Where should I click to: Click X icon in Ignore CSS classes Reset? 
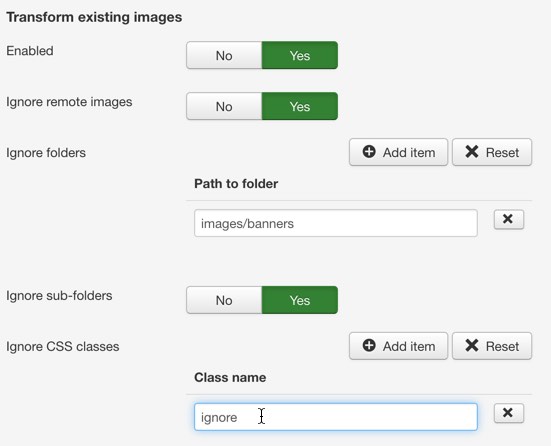(472, 345)
